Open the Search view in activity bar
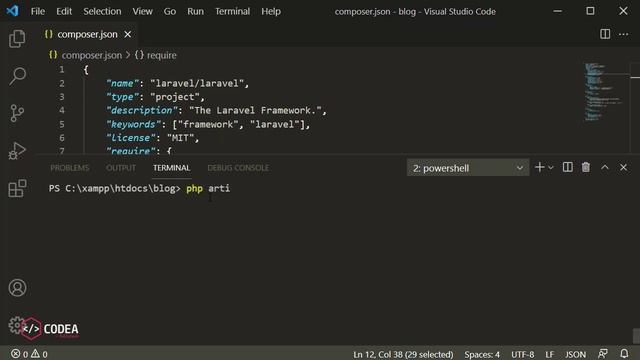 tap(17, 76)
